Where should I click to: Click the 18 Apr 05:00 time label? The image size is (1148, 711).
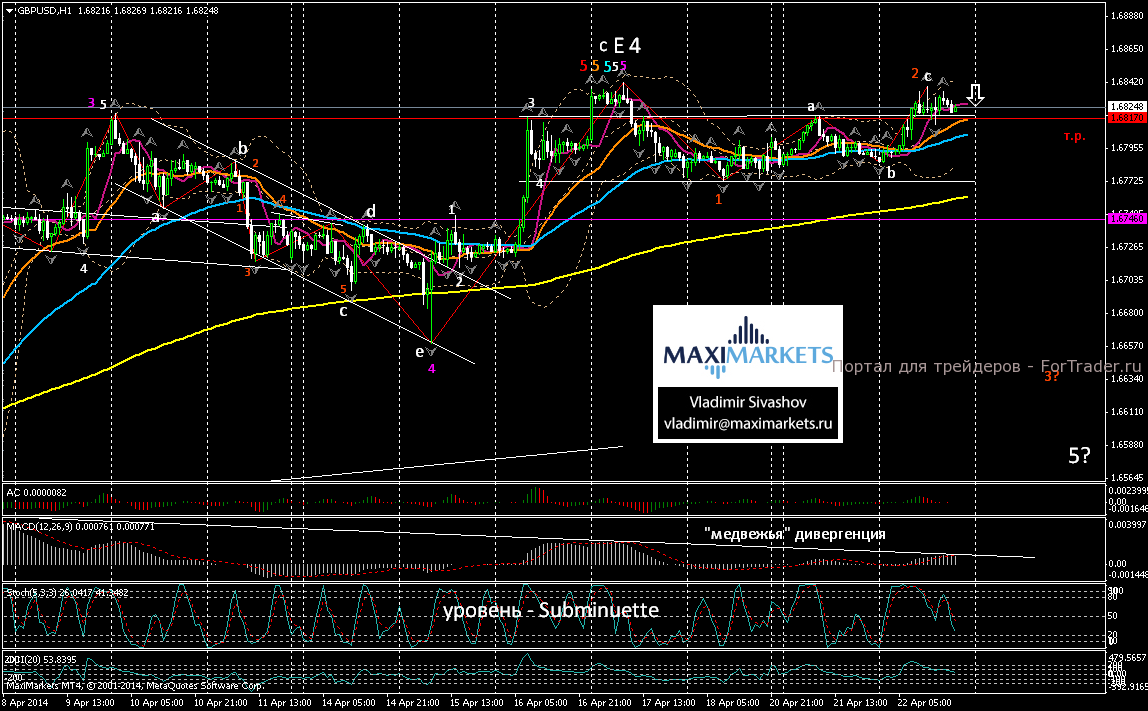pyautogui.click(x=733, y=703)
